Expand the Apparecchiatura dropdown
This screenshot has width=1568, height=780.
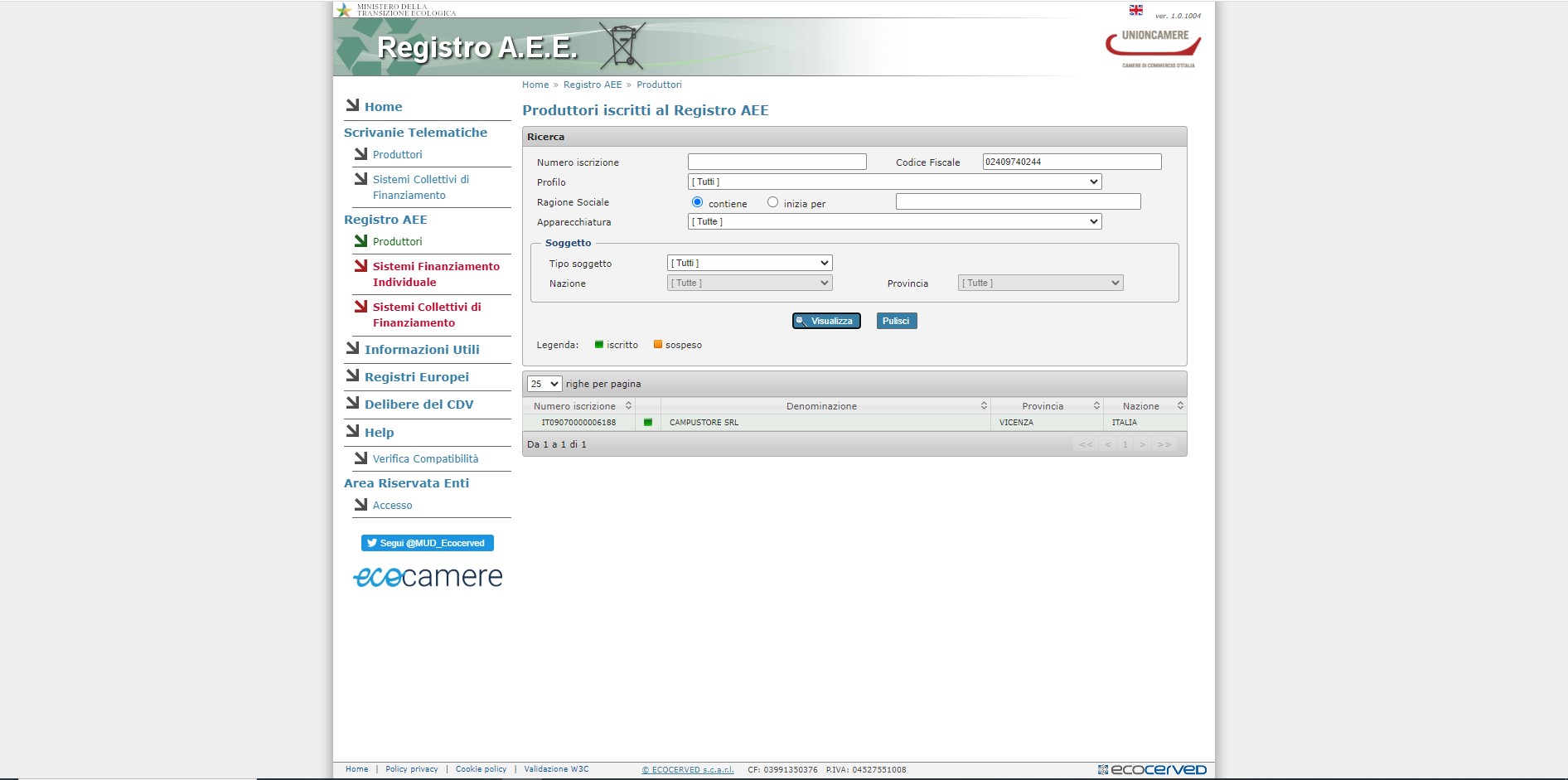pyautogui.click(x=894, y=221)
